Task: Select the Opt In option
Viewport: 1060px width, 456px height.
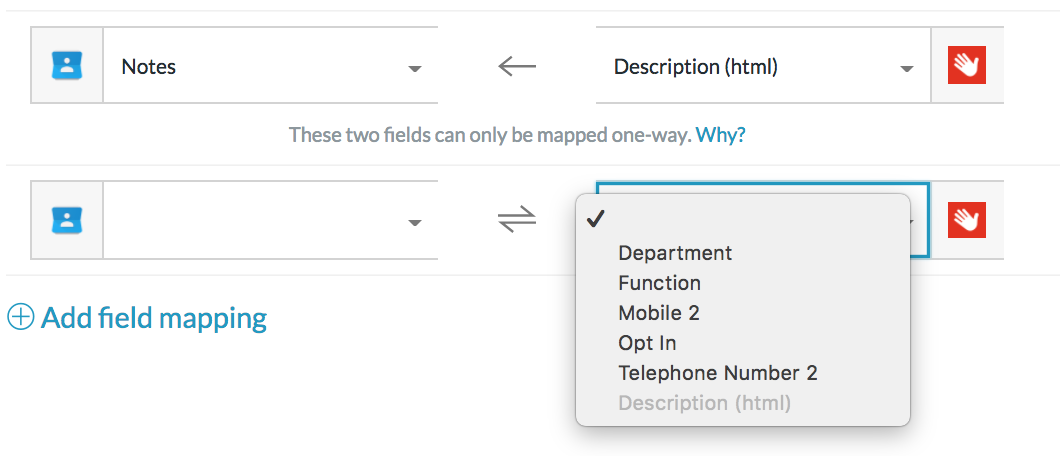Action: pyautogui.click(x=647, y=343)
